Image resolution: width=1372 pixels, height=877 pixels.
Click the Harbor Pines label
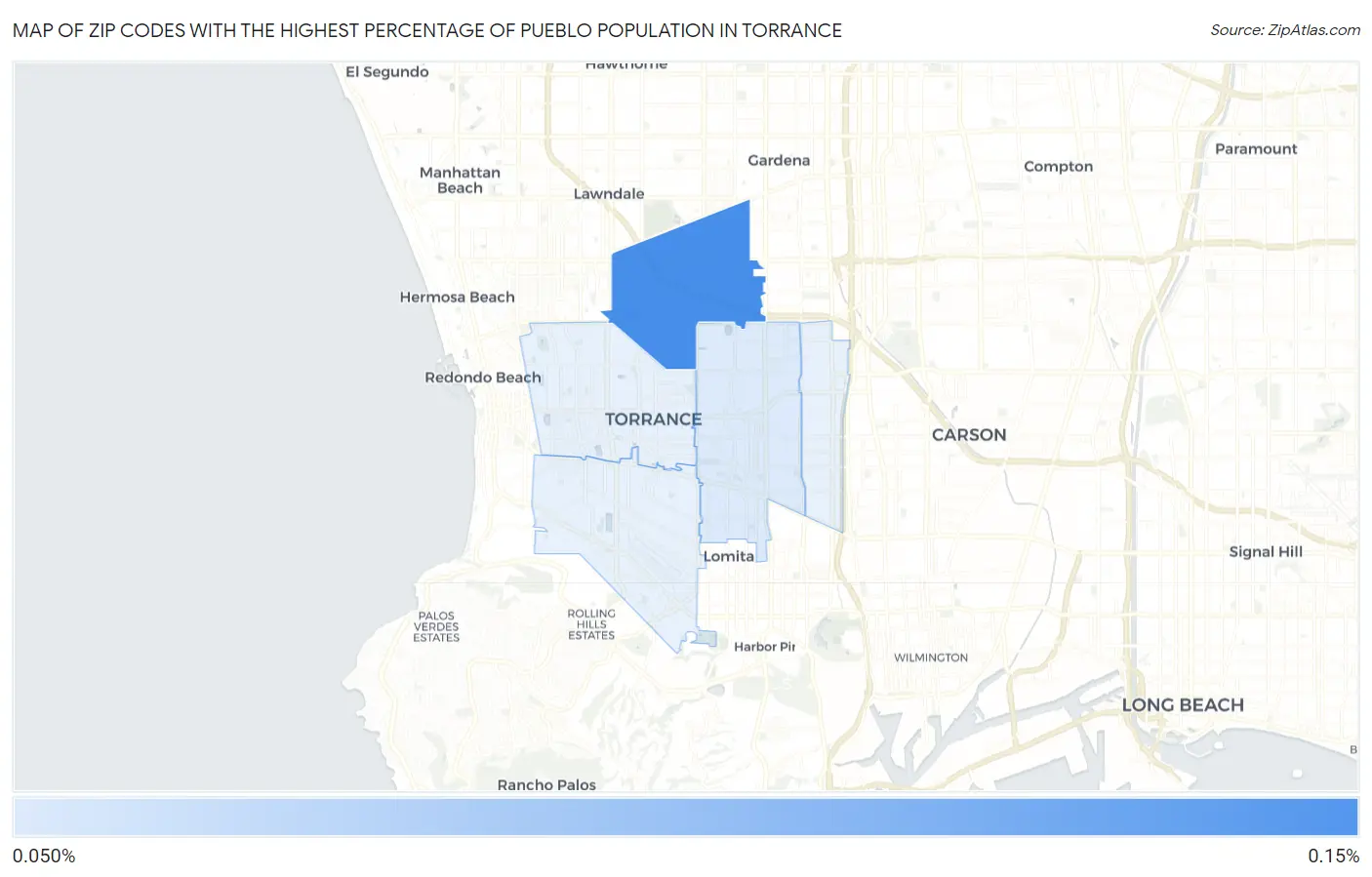[765, 647]
